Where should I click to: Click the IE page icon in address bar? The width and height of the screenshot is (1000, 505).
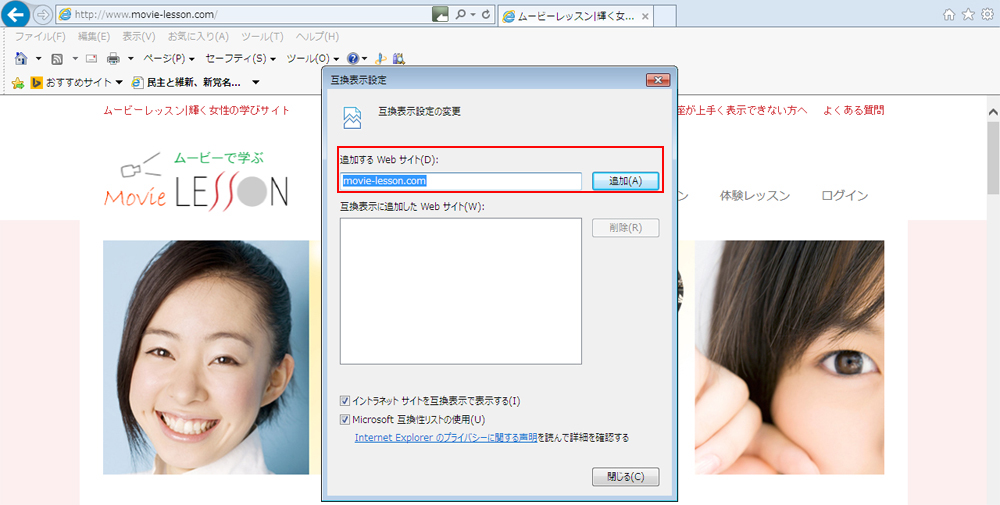[65, 14]
